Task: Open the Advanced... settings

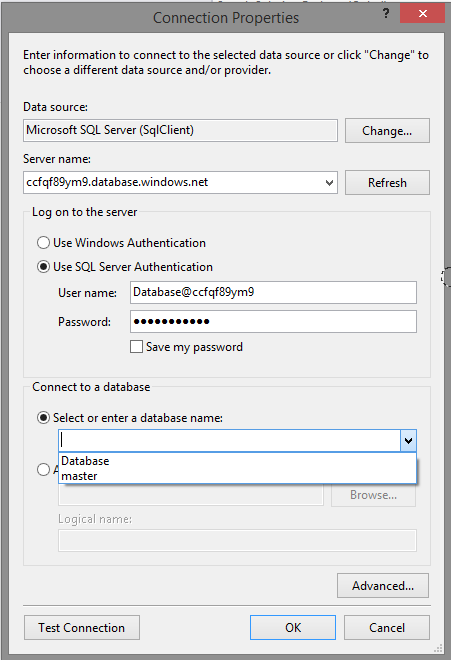Action: coord(383,585)
